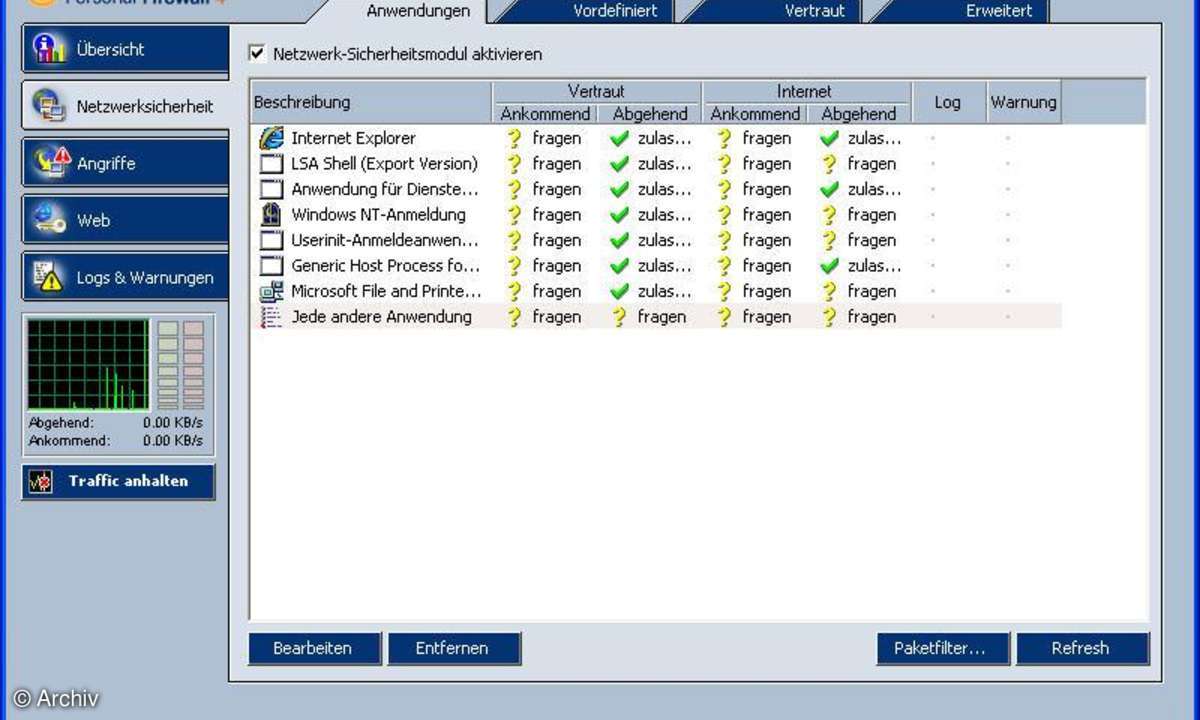The image size is (1200, 720).
Task: Click the Internet column group header
Action: [x=805, y=91]
